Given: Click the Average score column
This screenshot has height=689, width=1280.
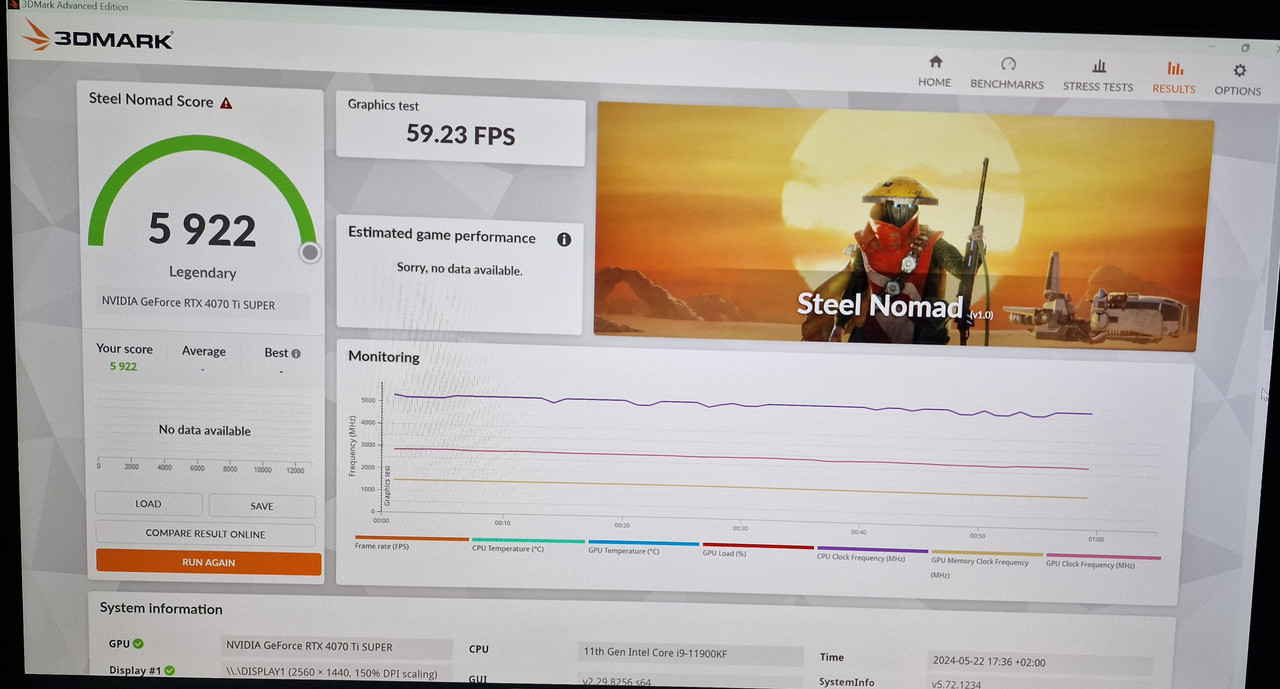Looking at the screenshot, I should (x=204, y=359).
